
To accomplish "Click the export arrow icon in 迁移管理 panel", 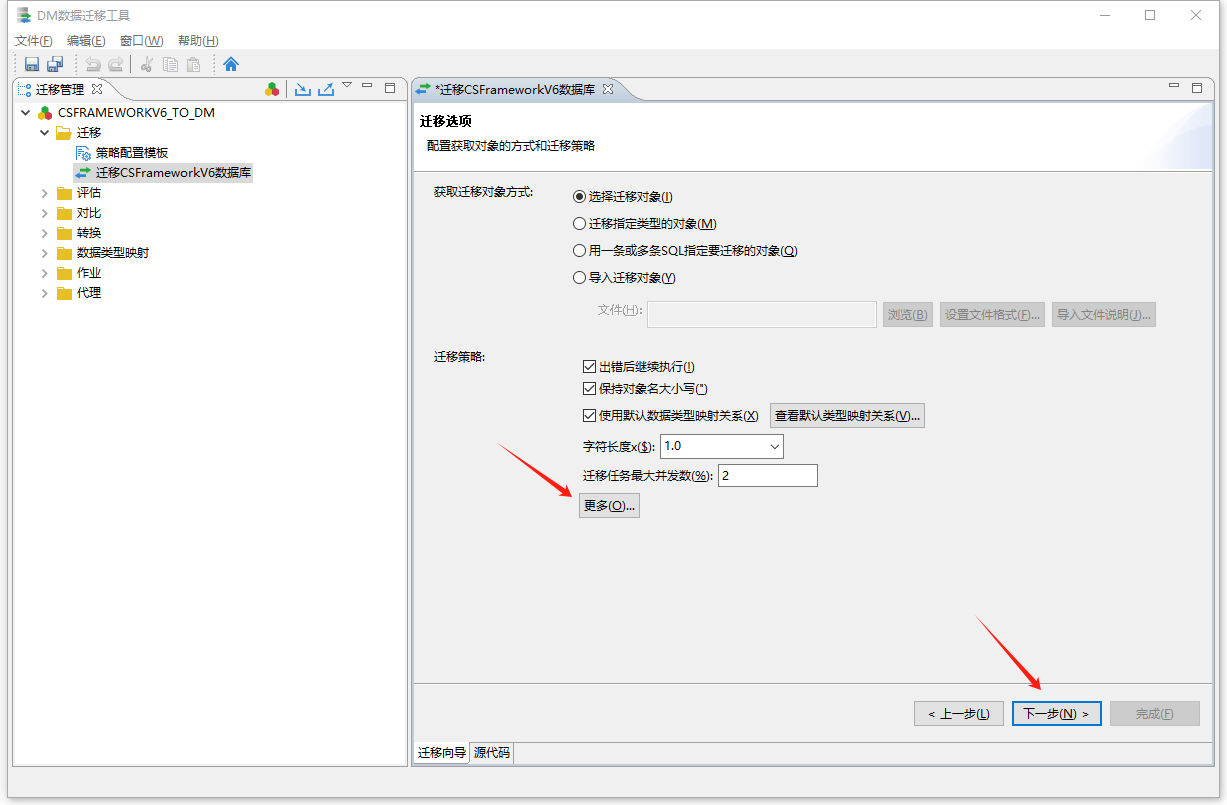I will (326, 89).
